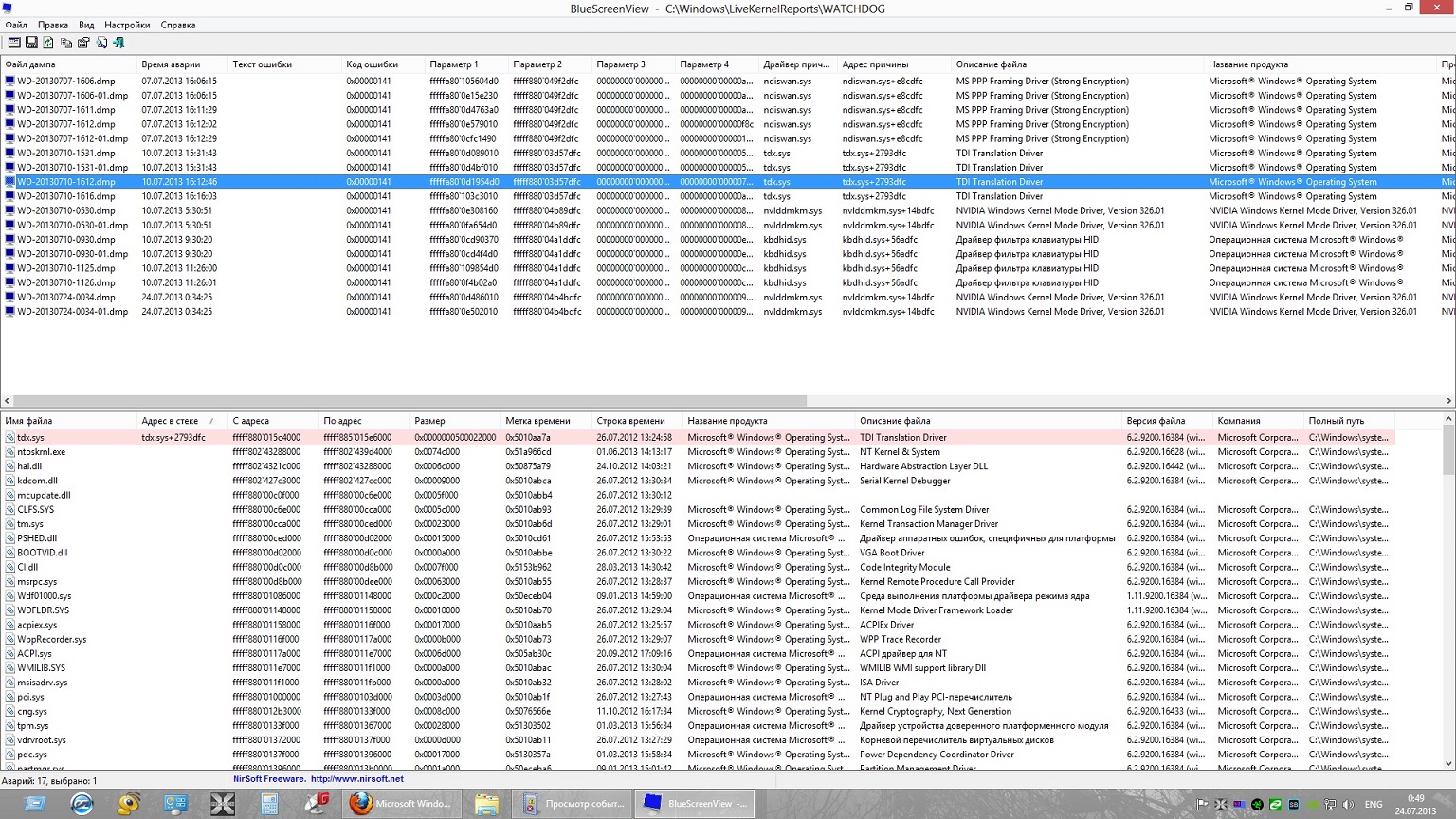Click the Exit door toolbar icon
Screen dimensions: 1456x819
(x=118, y=43)
